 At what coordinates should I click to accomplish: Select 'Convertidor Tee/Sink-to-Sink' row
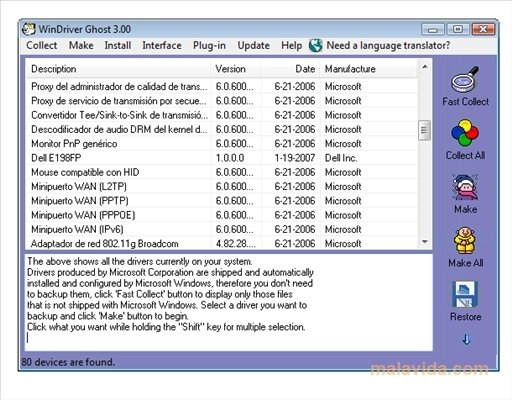point(222,115)
